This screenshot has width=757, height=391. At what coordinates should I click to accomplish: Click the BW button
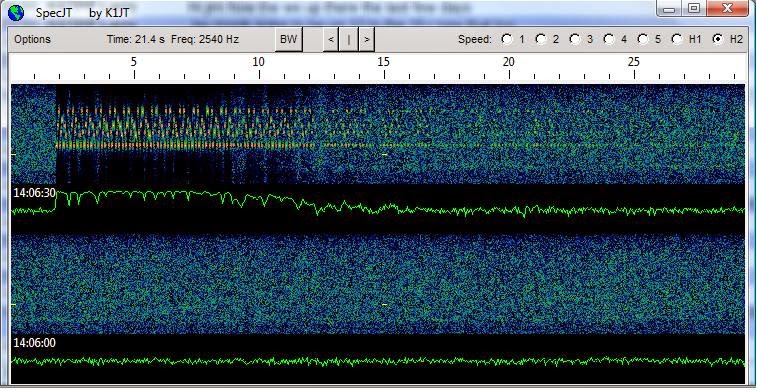288,40
